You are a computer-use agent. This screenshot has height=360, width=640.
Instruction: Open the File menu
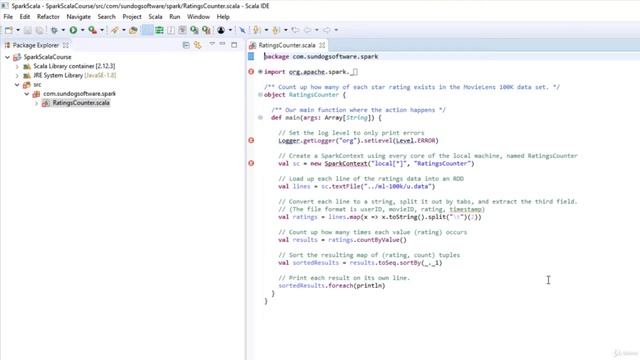click(8, 17)
